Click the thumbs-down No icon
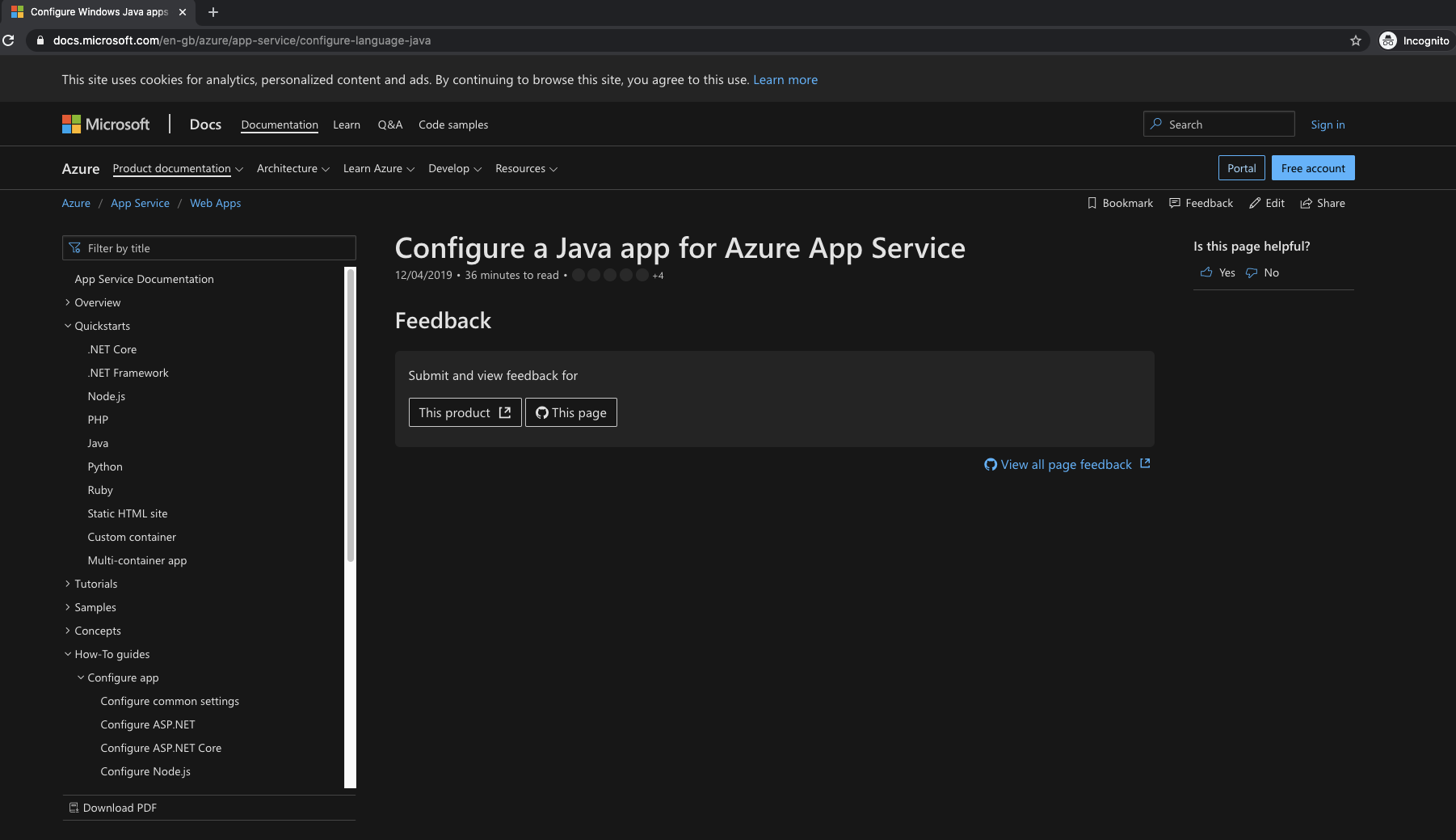 click(x=1252, y=272)
